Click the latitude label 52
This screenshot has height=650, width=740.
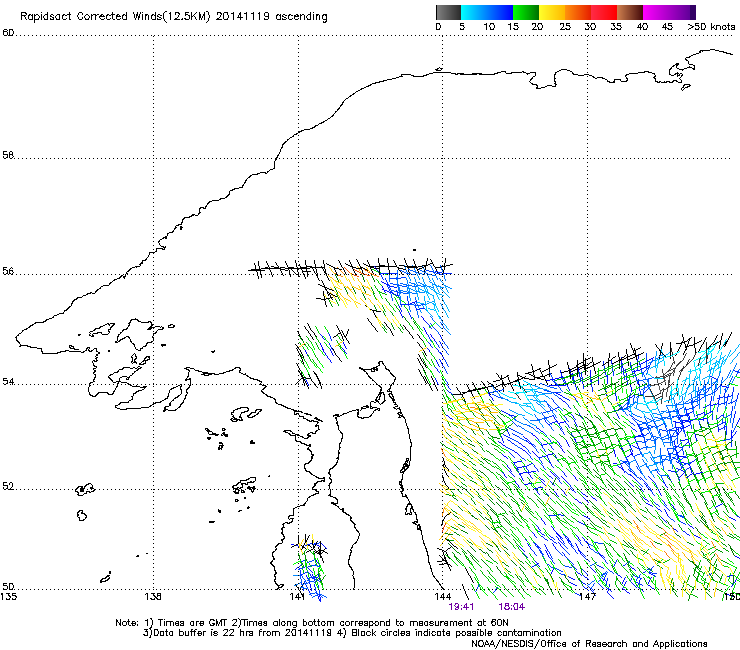click(8, 487)
